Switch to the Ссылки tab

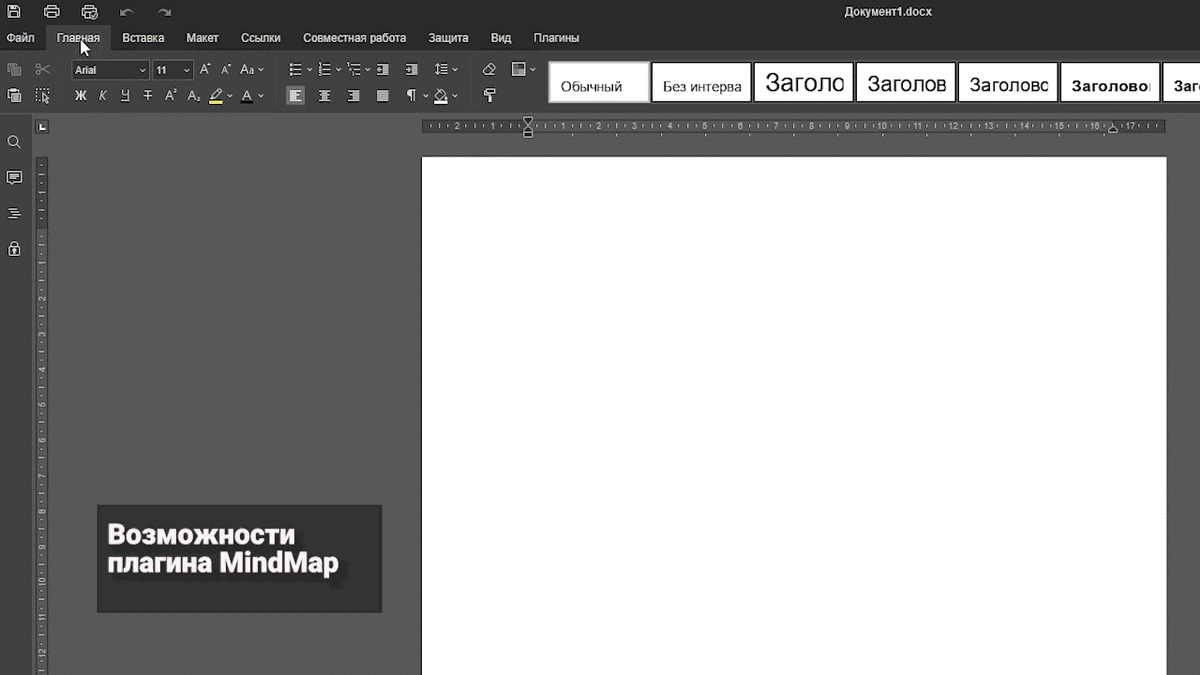(x=260, y=38)
